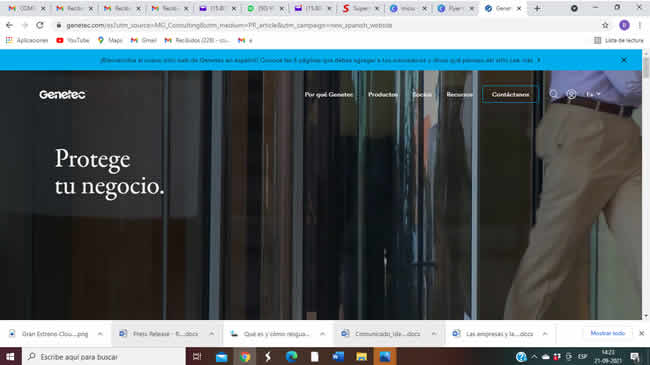This screenshot has height=365, width=650.
Task: Open the Recursos menu
Action: (459, 95)
